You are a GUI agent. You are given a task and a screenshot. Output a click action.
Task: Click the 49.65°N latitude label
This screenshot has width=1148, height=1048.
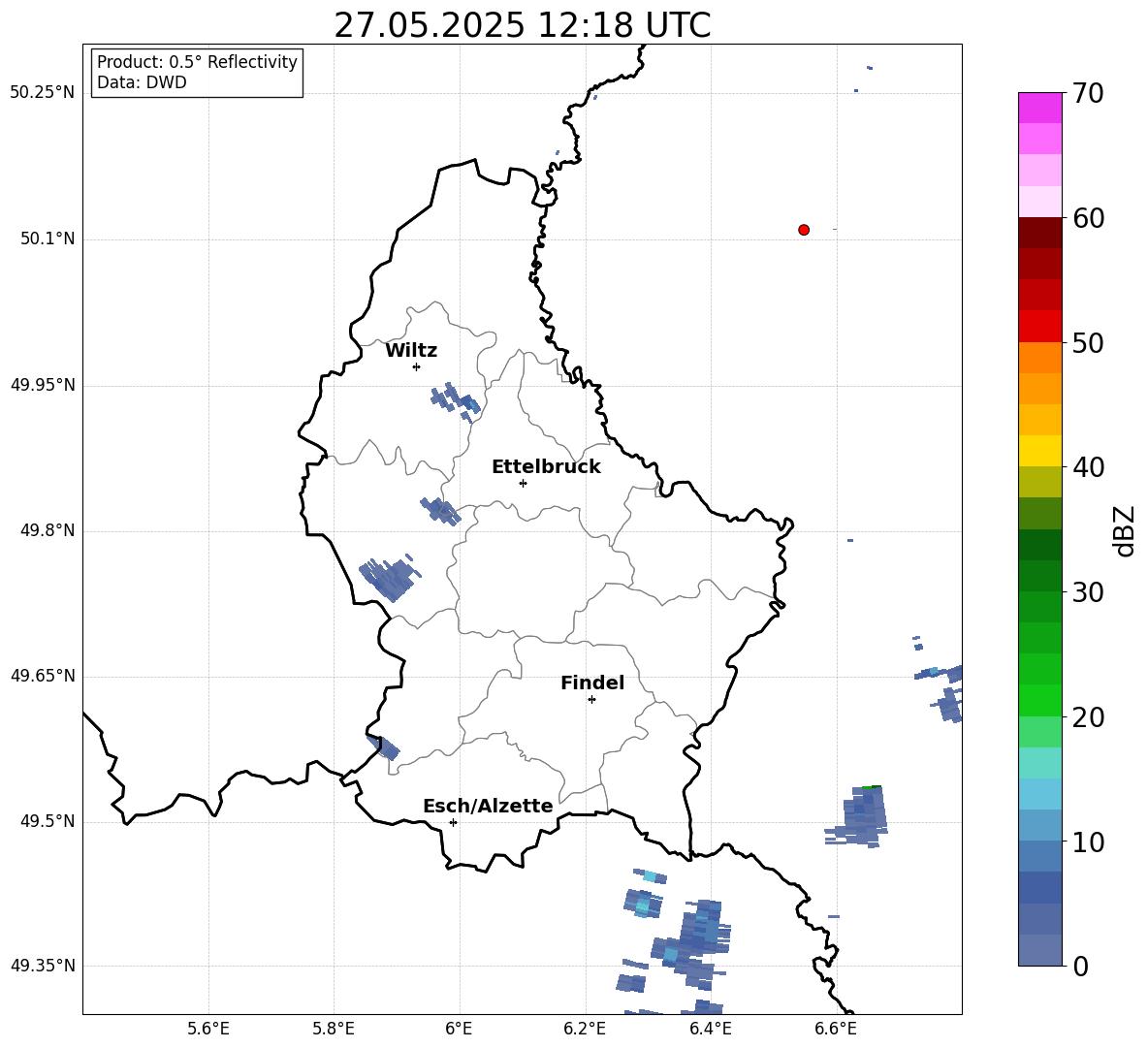[x=43, y=676]
